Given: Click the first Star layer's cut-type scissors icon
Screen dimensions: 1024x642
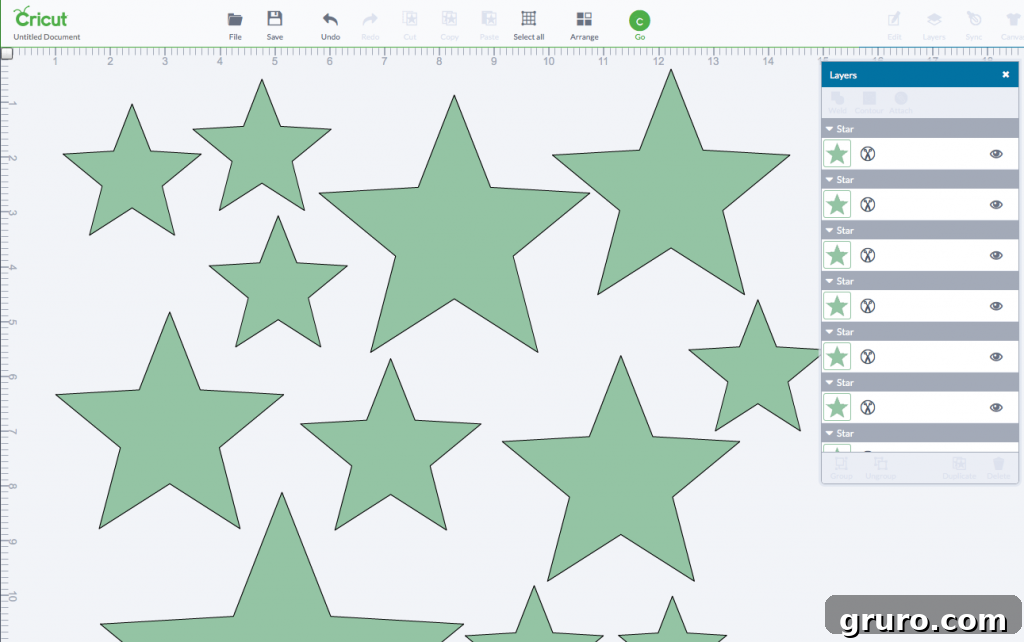Looking at the screenshot, I should pyautogui.click(x=867, y=154).
